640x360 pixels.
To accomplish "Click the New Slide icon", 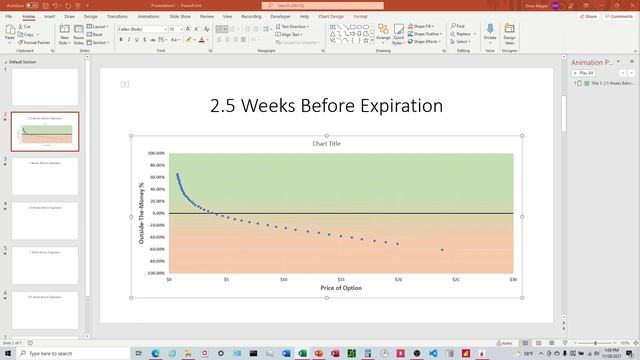I will tap(64, 29).
